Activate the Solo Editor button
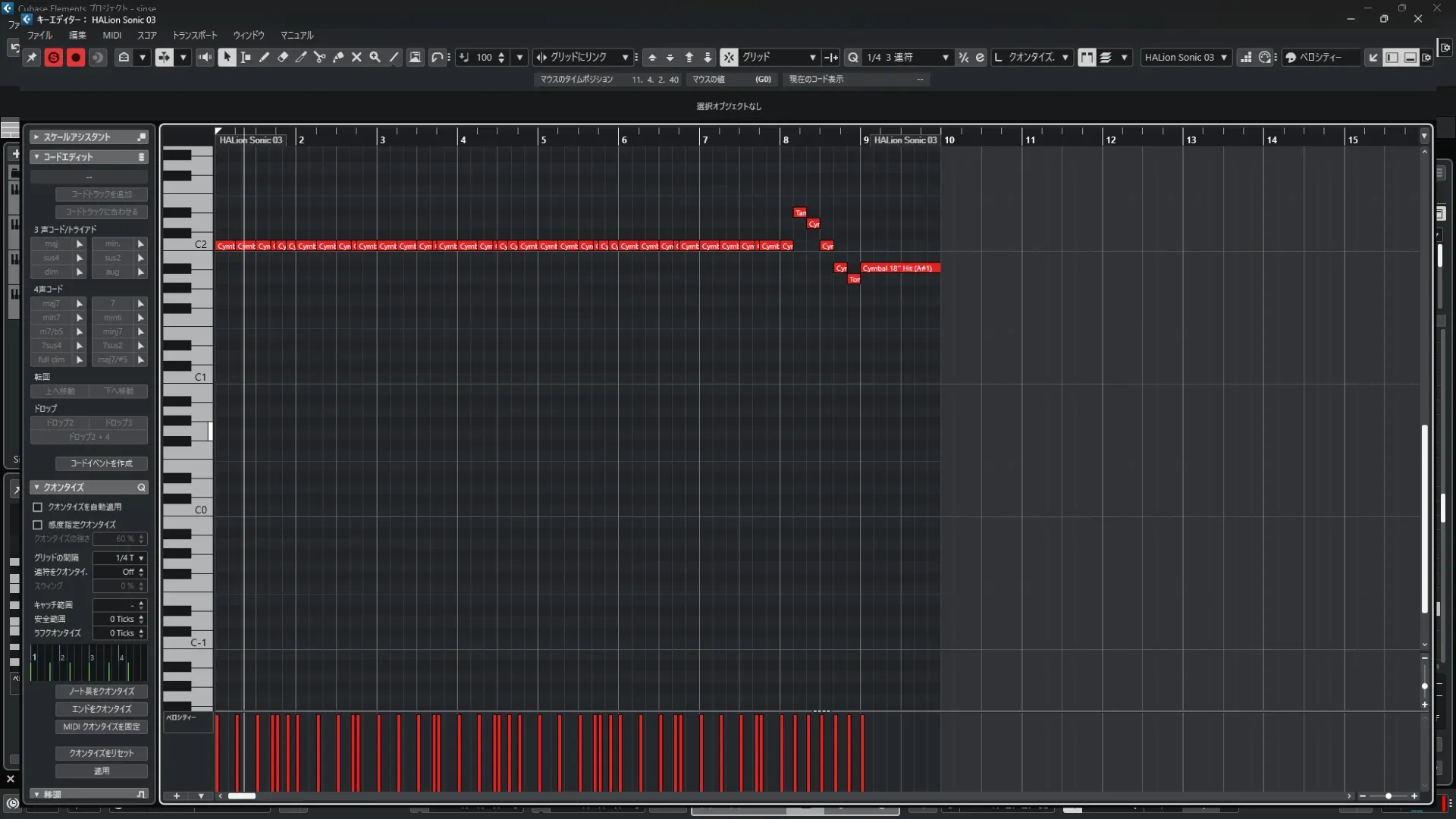This screenshot has width=1456, height=819. [53, 58]
